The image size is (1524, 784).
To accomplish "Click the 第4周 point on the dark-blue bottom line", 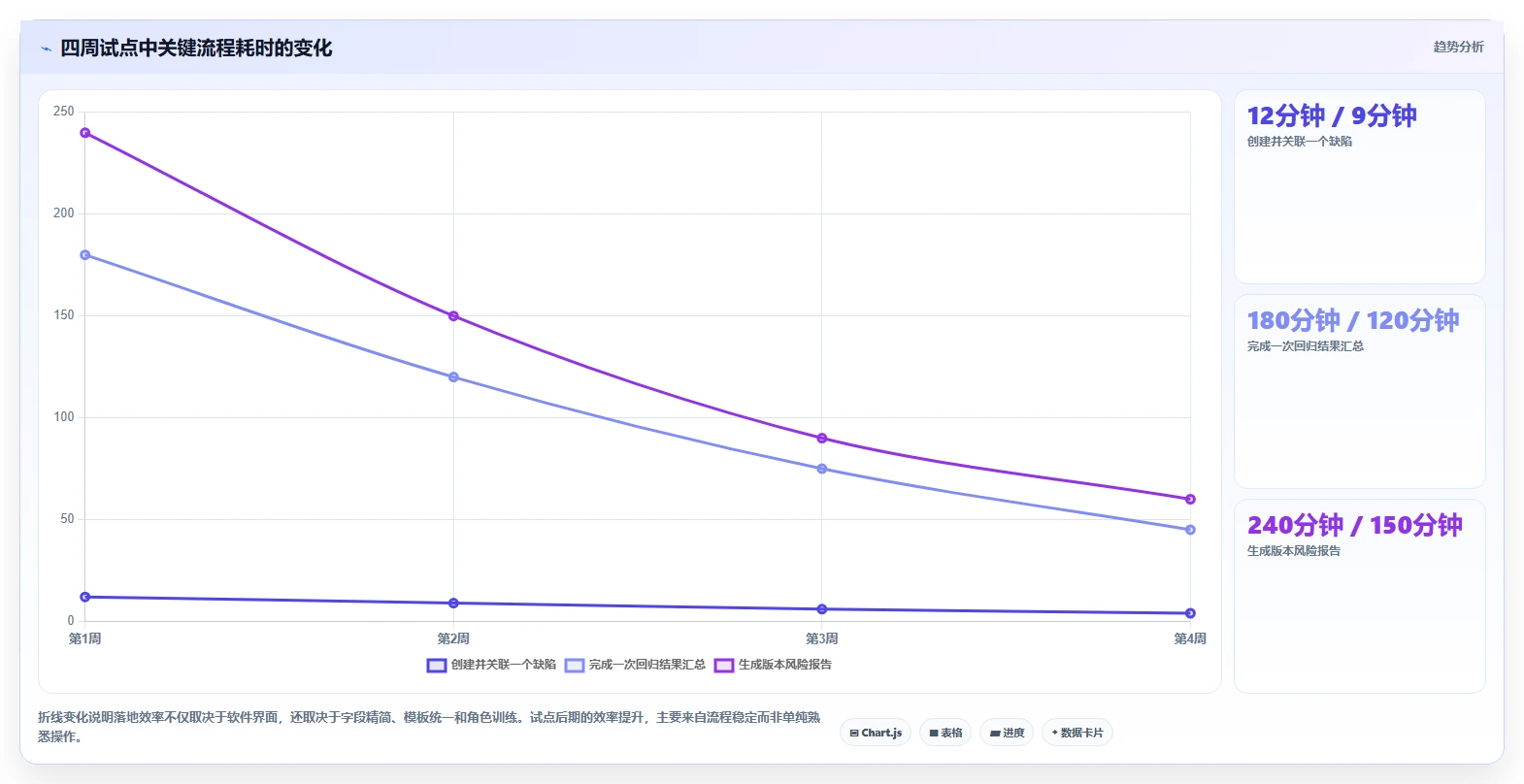I will [1190, 613].
